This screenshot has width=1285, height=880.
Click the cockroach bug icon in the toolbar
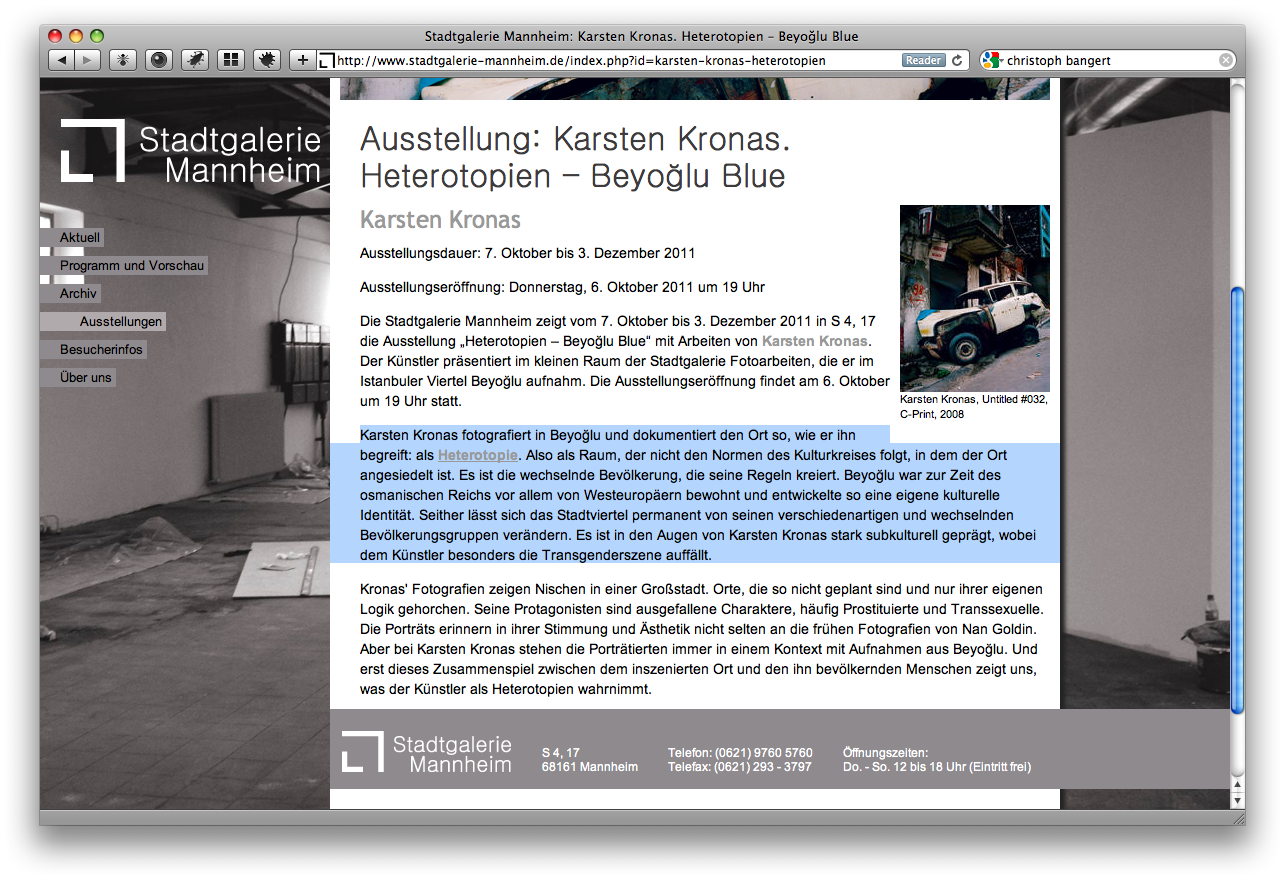pos(195,60)
